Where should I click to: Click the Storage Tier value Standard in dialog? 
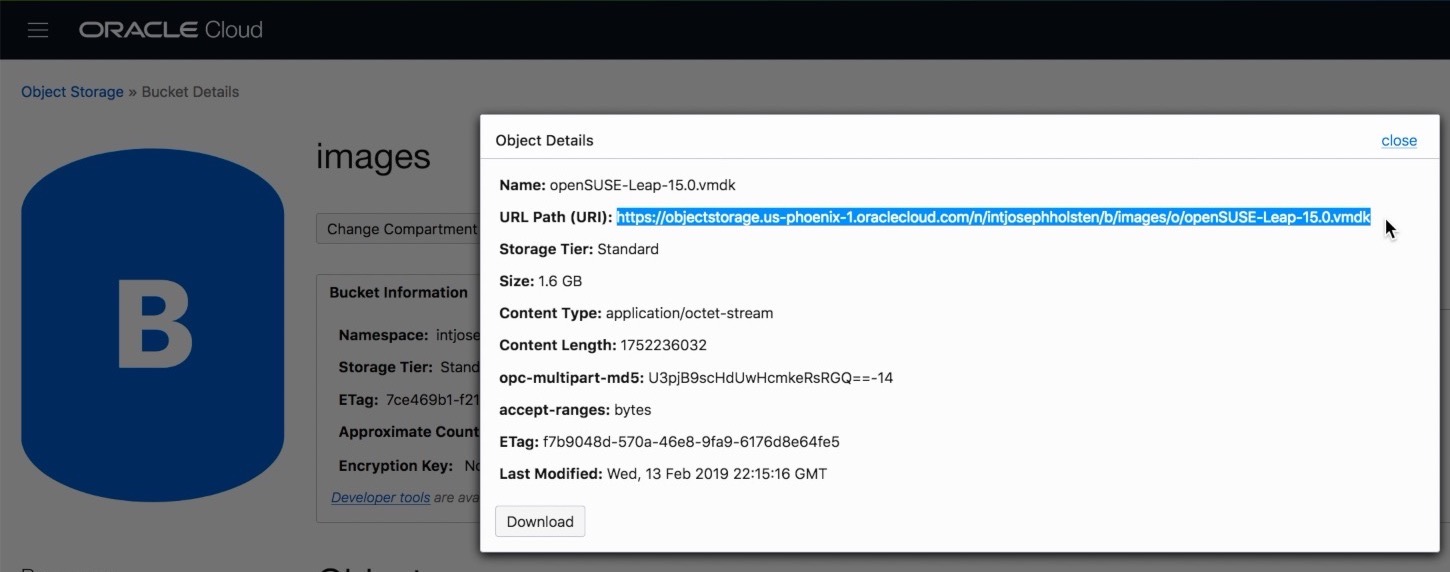pyautogui.click(x=628, y=249)
